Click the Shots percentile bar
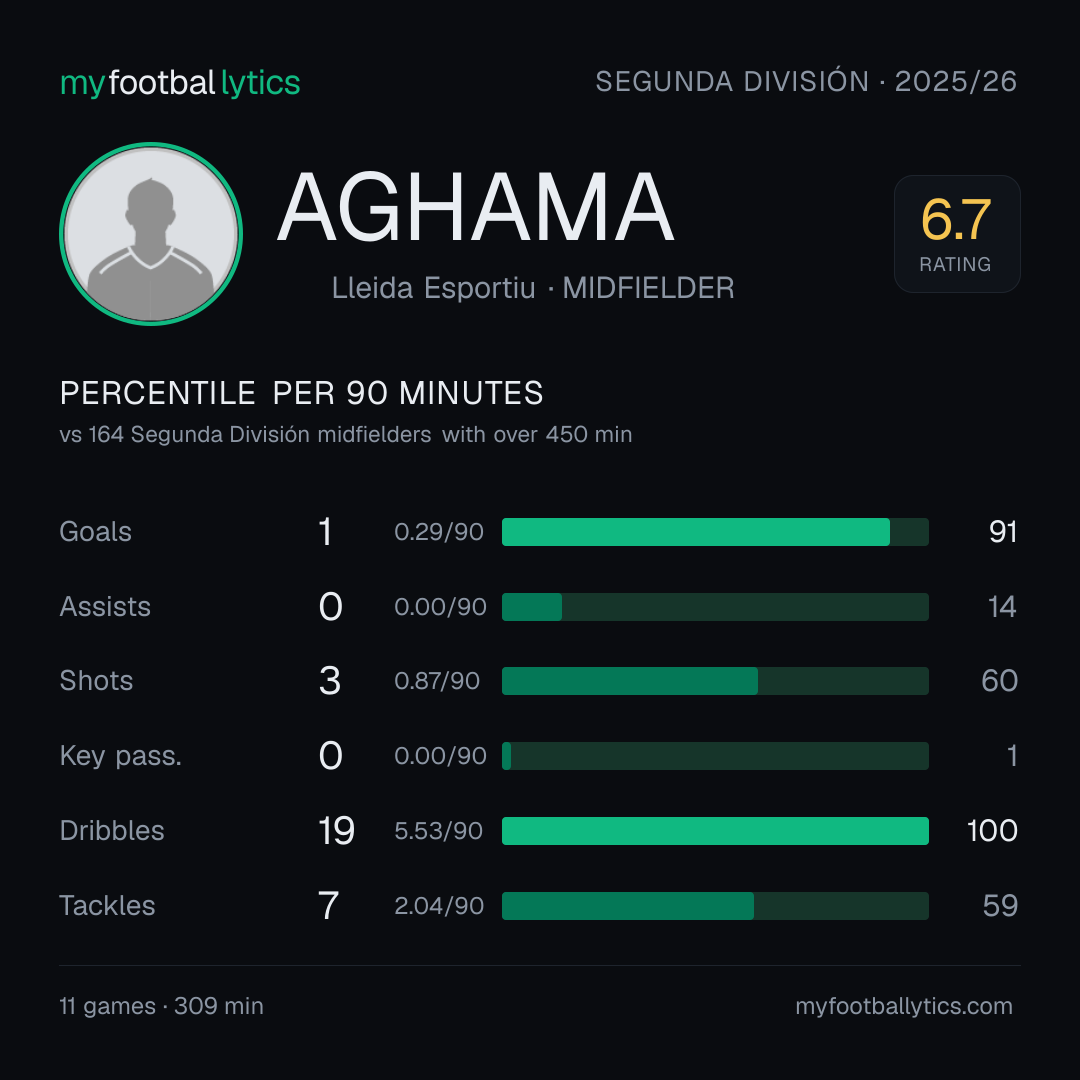This screenshot has width=1080, height=1080. (x=715, y=681)
